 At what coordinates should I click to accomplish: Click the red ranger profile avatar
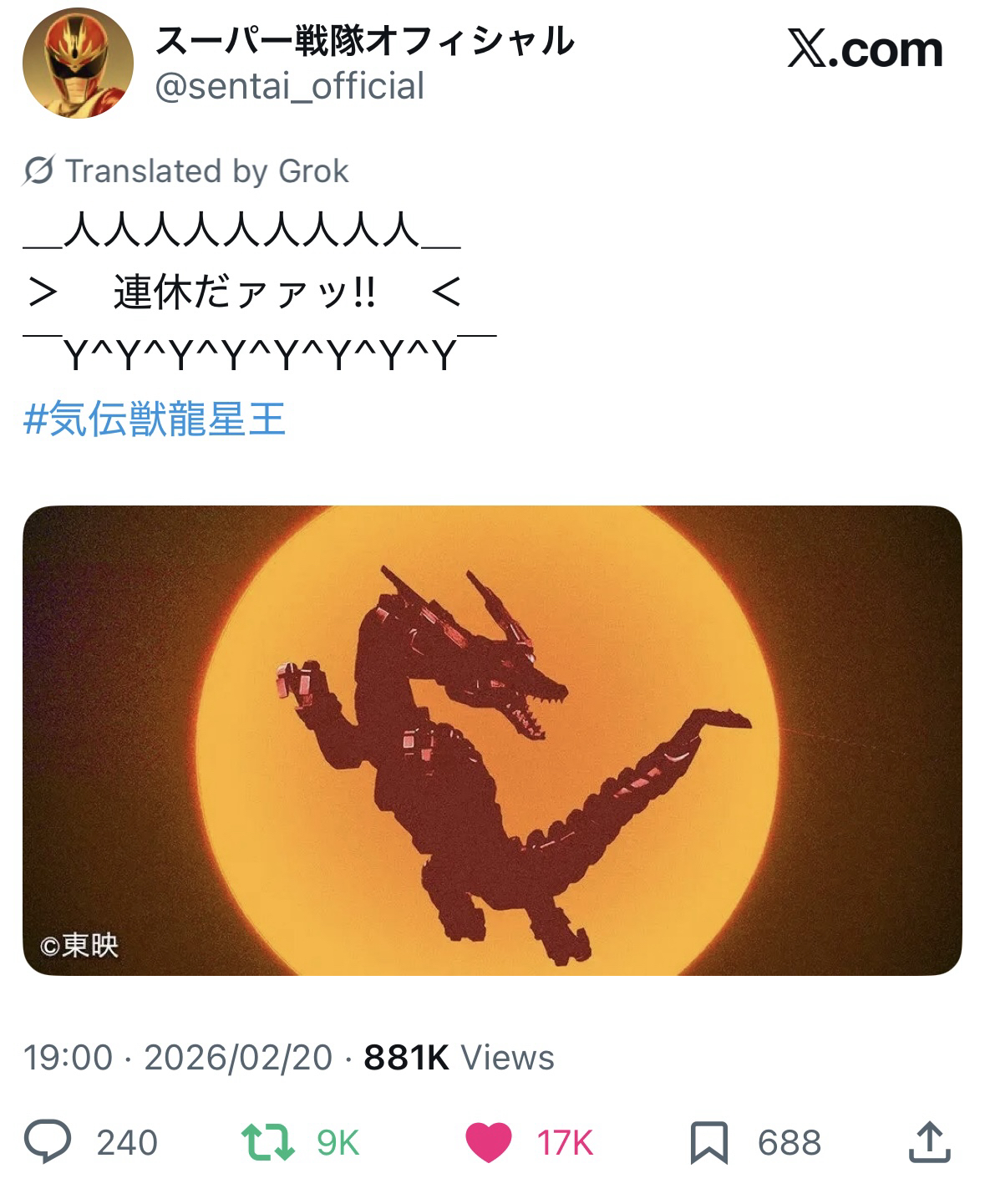point(77,64)
